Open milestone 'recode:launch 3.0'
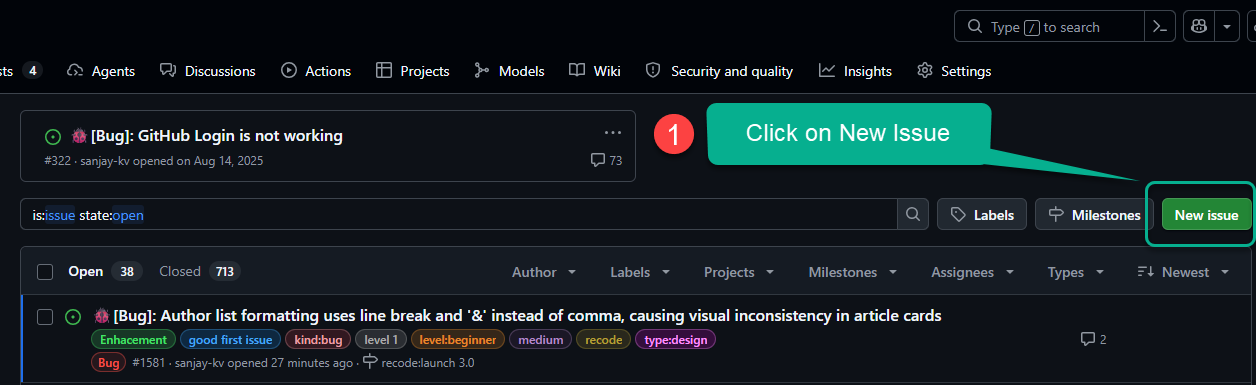Screen dimensions: 1256x385 pos(418,363)
